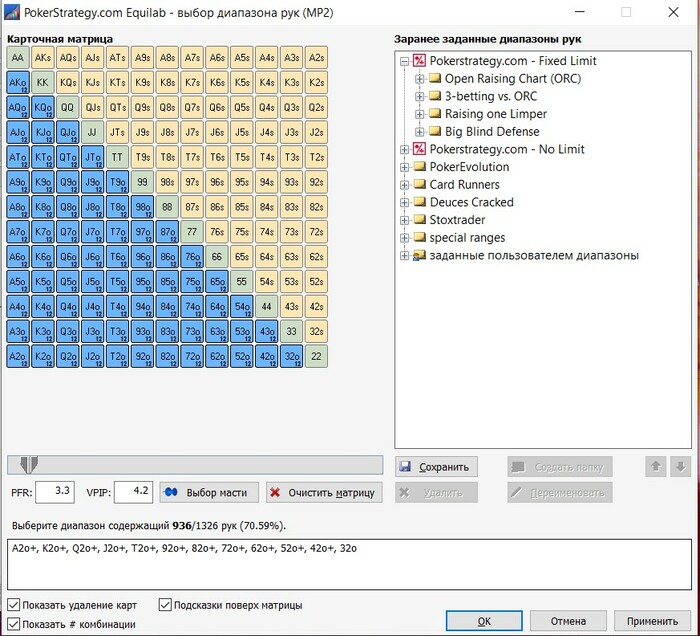Click into the VPIP value field

click(x=133, y=492)
